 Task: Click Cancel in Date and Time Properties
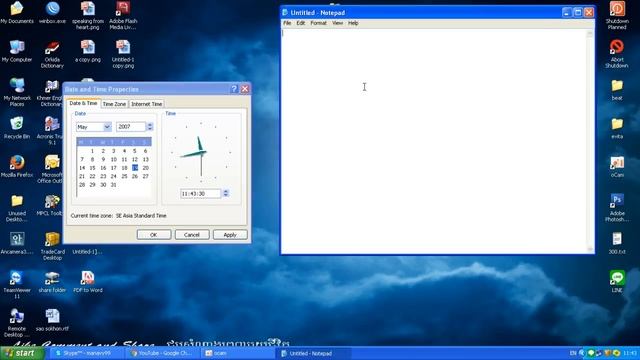pyautogui.click(x=192, y=235)
